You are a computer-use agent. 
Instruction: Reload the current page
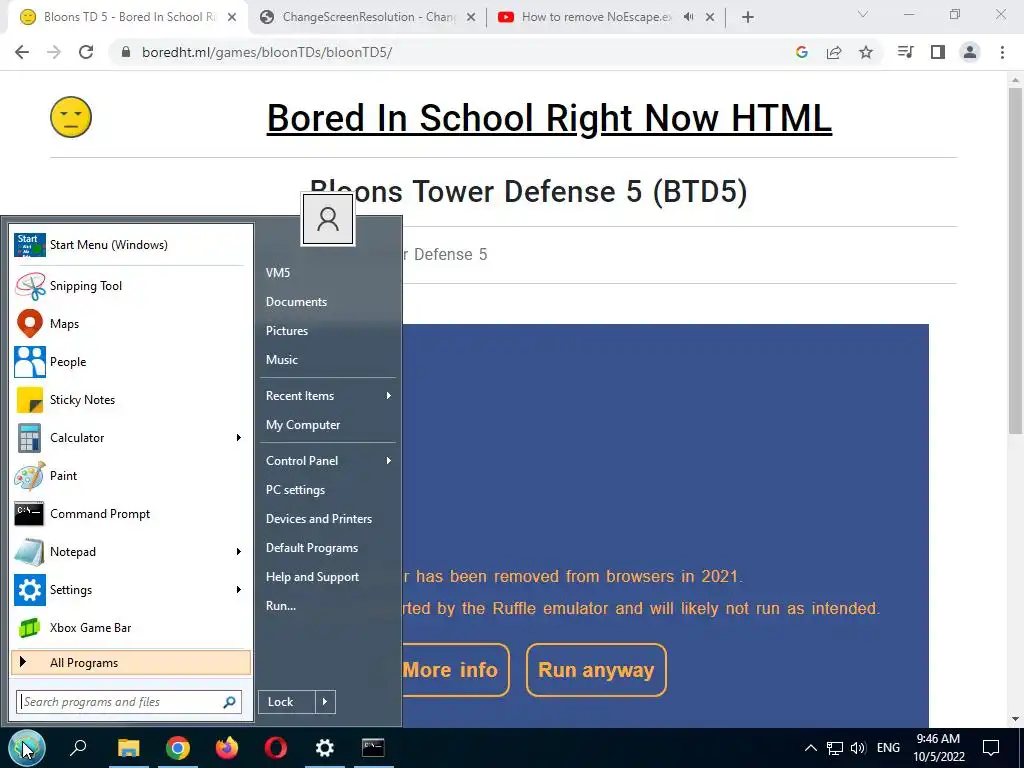click(x=86, y=52)
